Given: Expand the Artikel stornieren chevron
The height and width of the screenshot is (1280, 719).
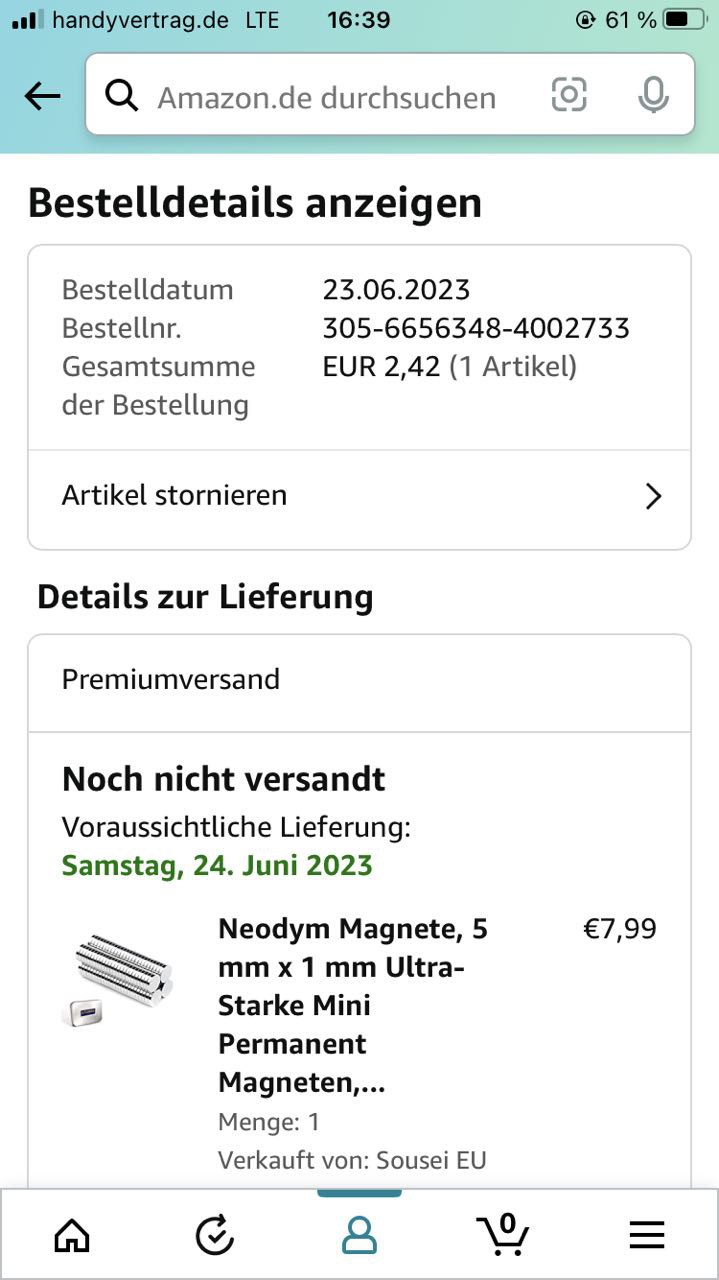Looking at the screenshot, I should click(654, 497).
